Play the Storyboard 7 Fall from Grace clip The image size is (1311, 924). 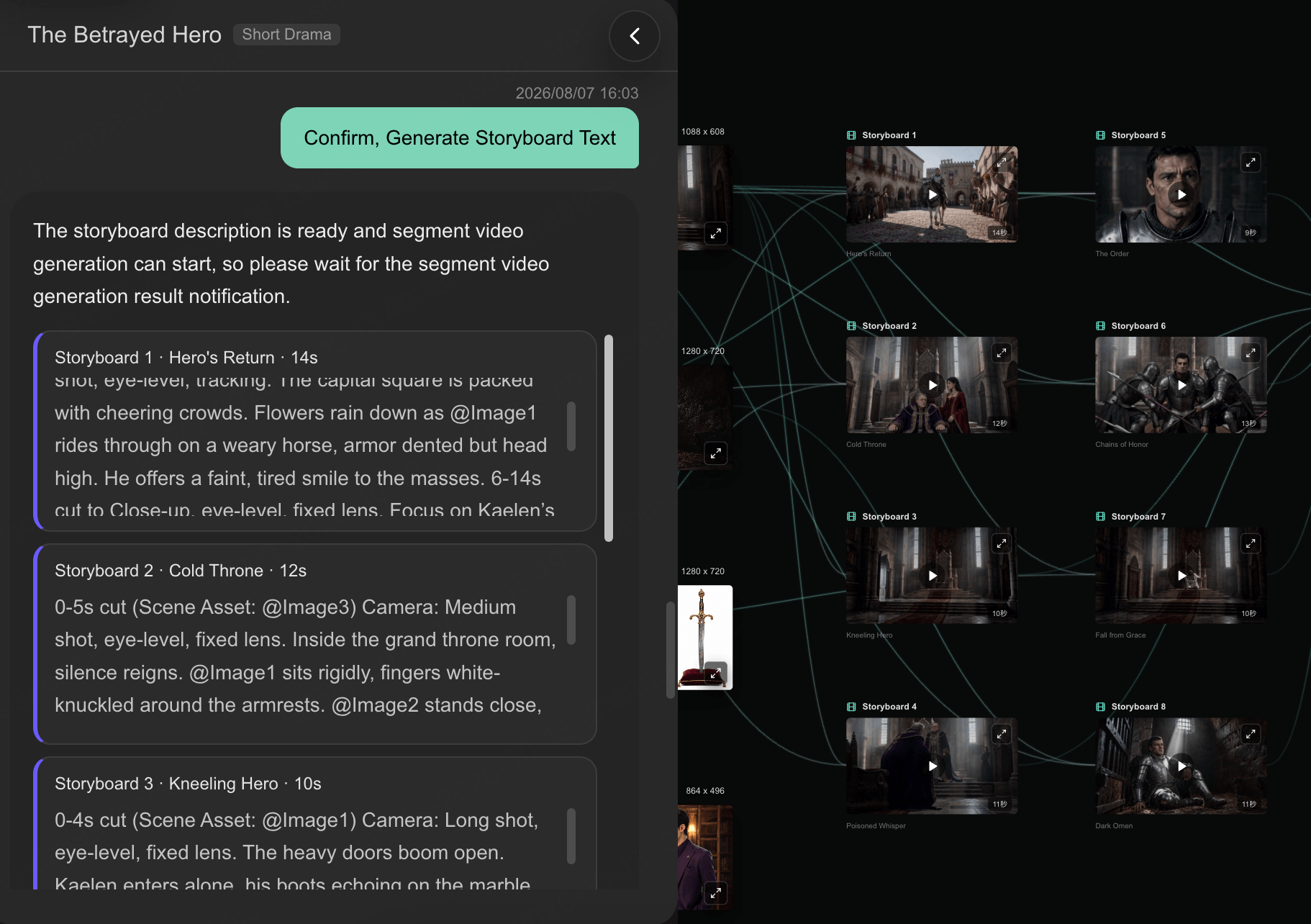(1181, 576)
